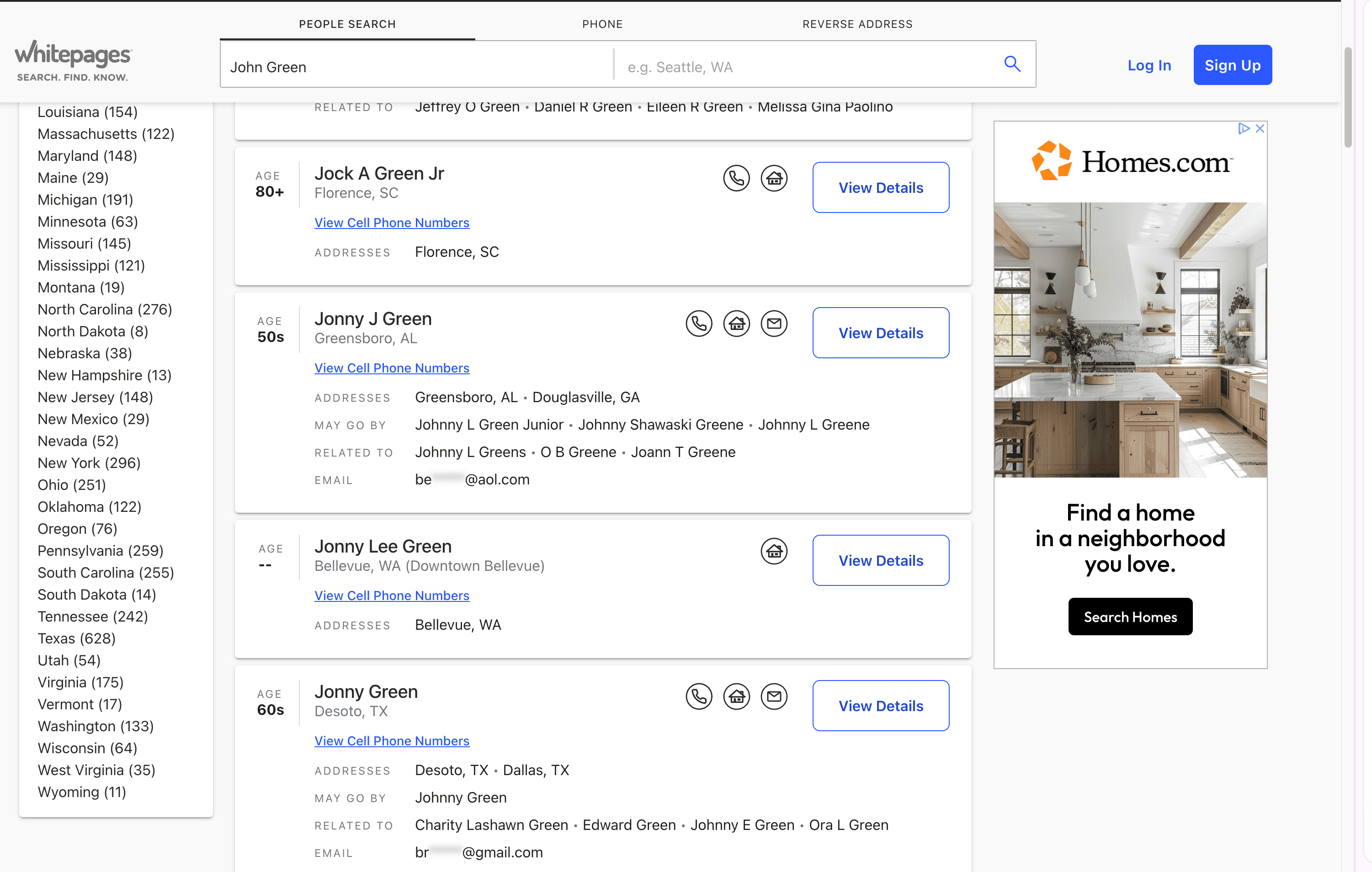Click Search Homes in the ad
This screenshot has height=872, width=1372.
1130,617
